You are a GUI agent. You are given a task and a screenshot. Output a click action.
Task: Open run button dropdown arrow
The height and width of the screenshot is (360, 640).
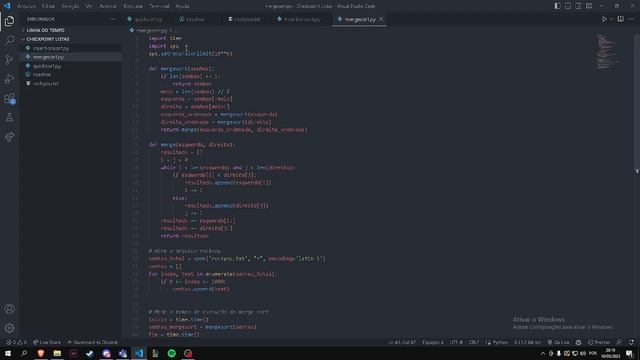(x=611, y=19)
